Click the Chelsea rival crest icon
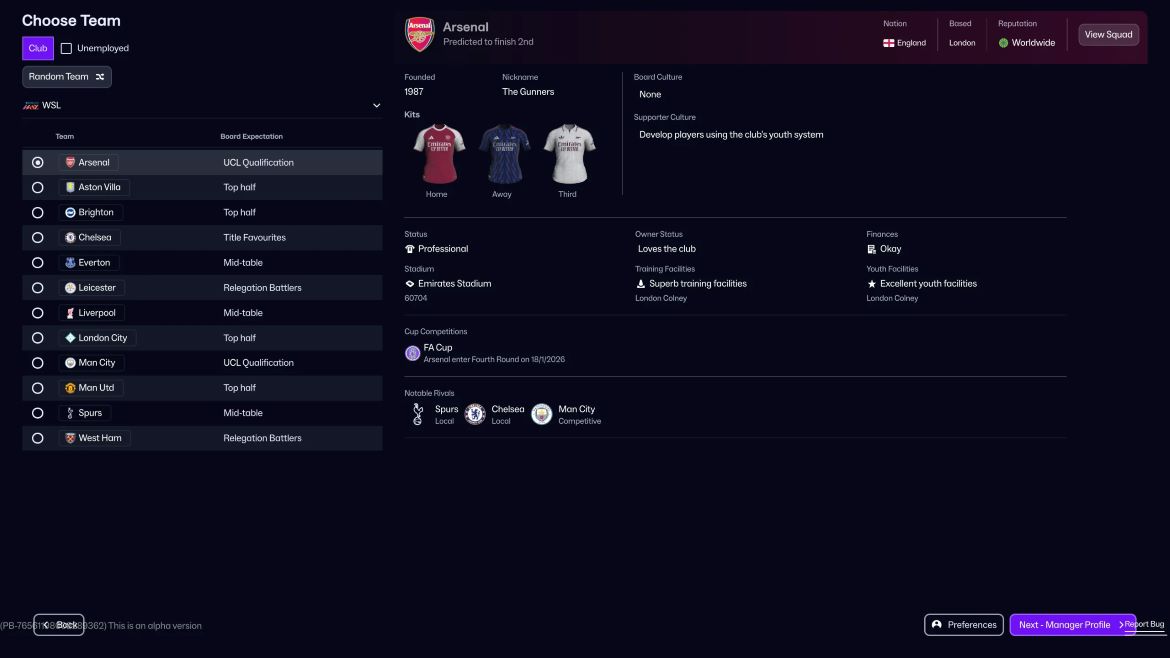The width and height of the screenshot is (1170, 658). click(475, 414)
